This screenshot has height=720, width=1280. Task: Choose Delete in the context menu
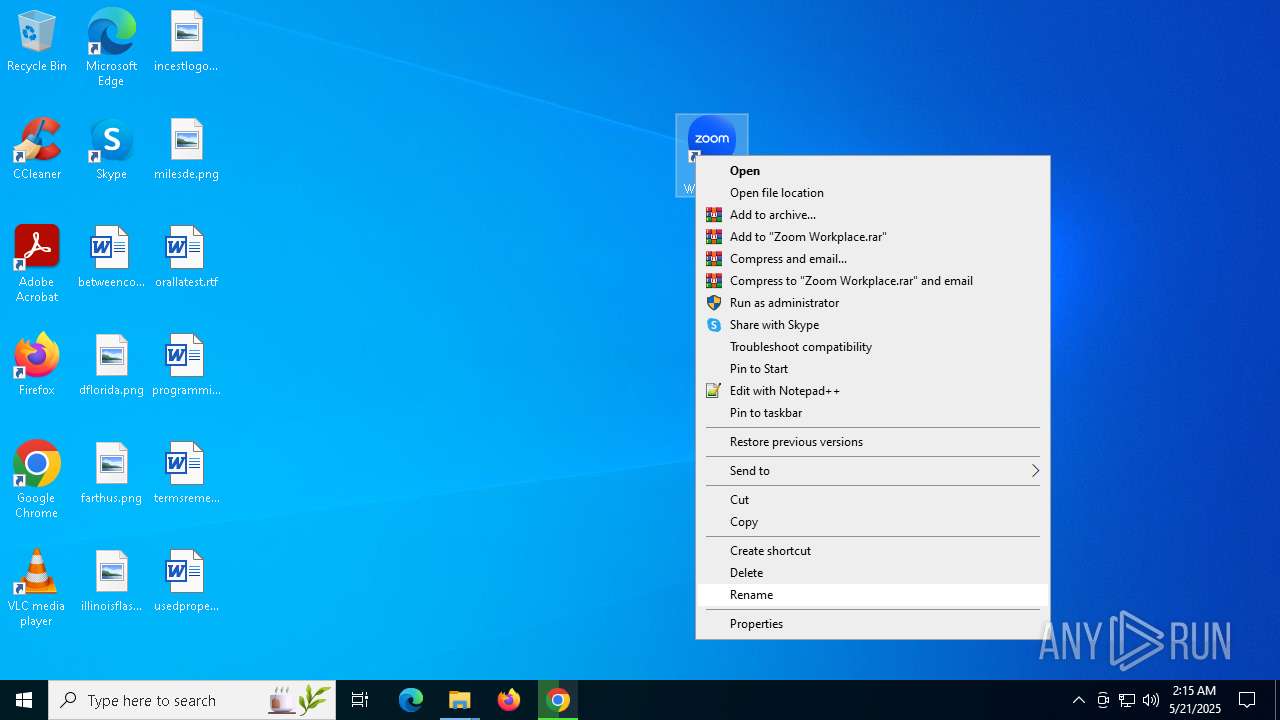coord(873,573)
